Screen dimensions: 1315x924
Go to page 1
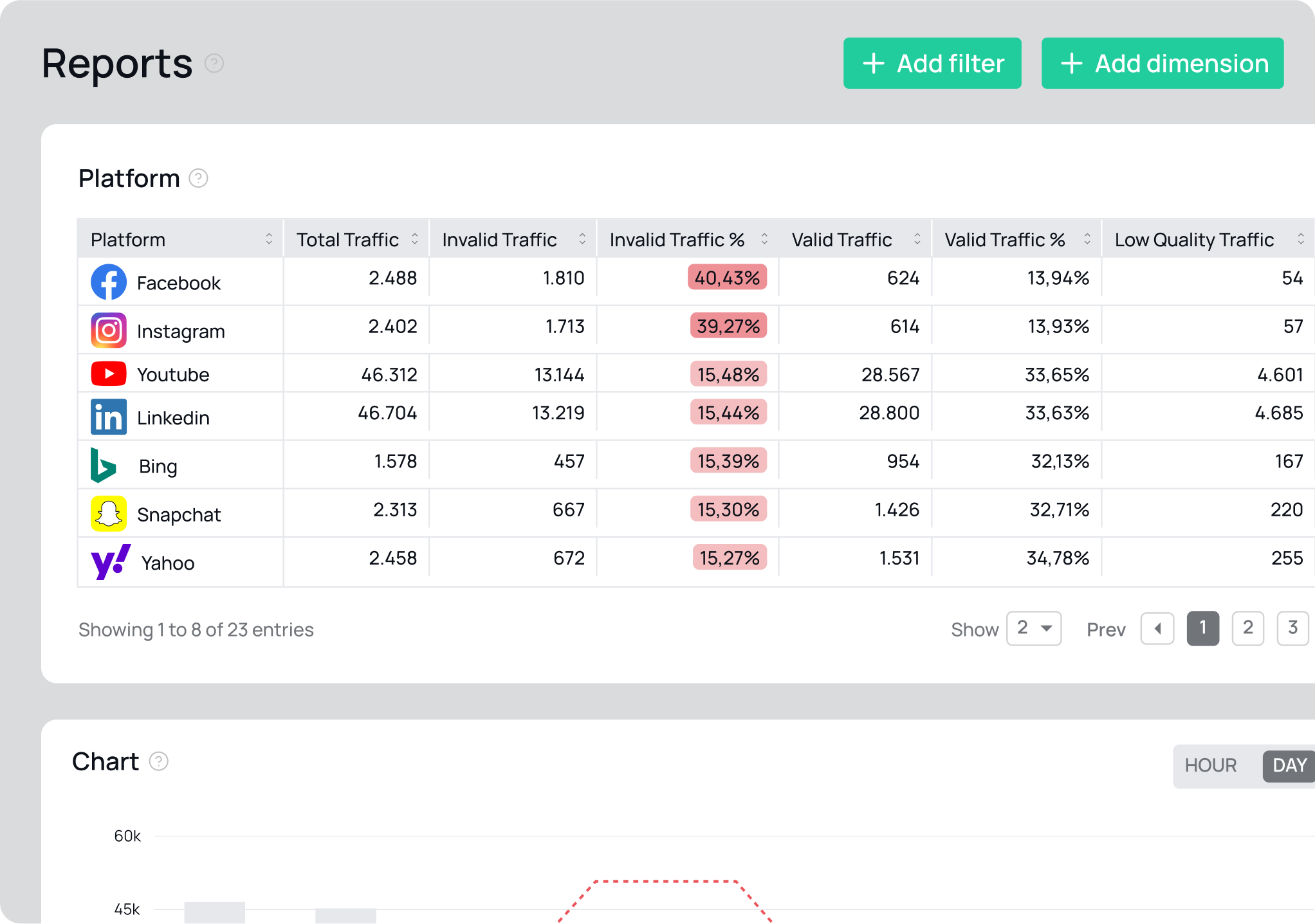1203,628
